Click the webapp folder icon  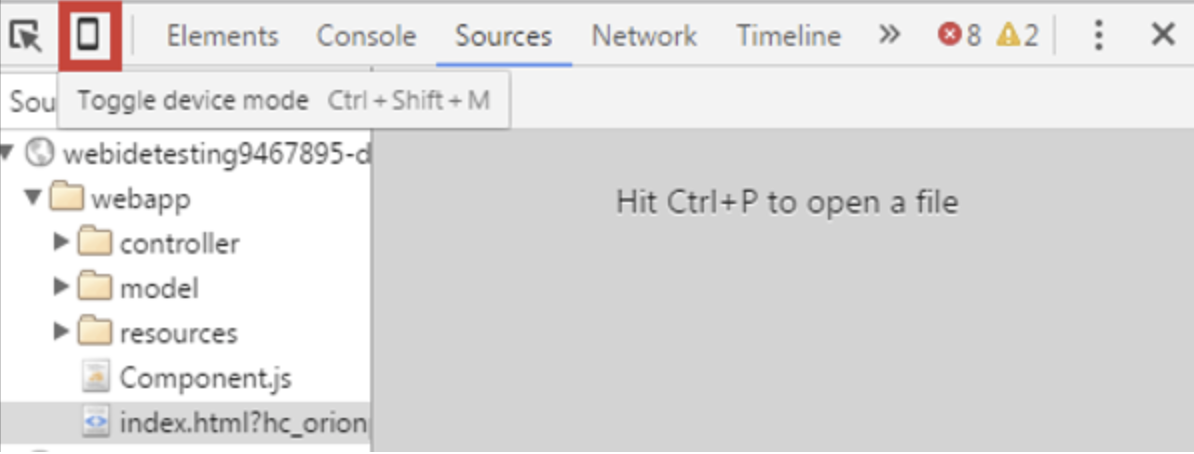(67, 198)
